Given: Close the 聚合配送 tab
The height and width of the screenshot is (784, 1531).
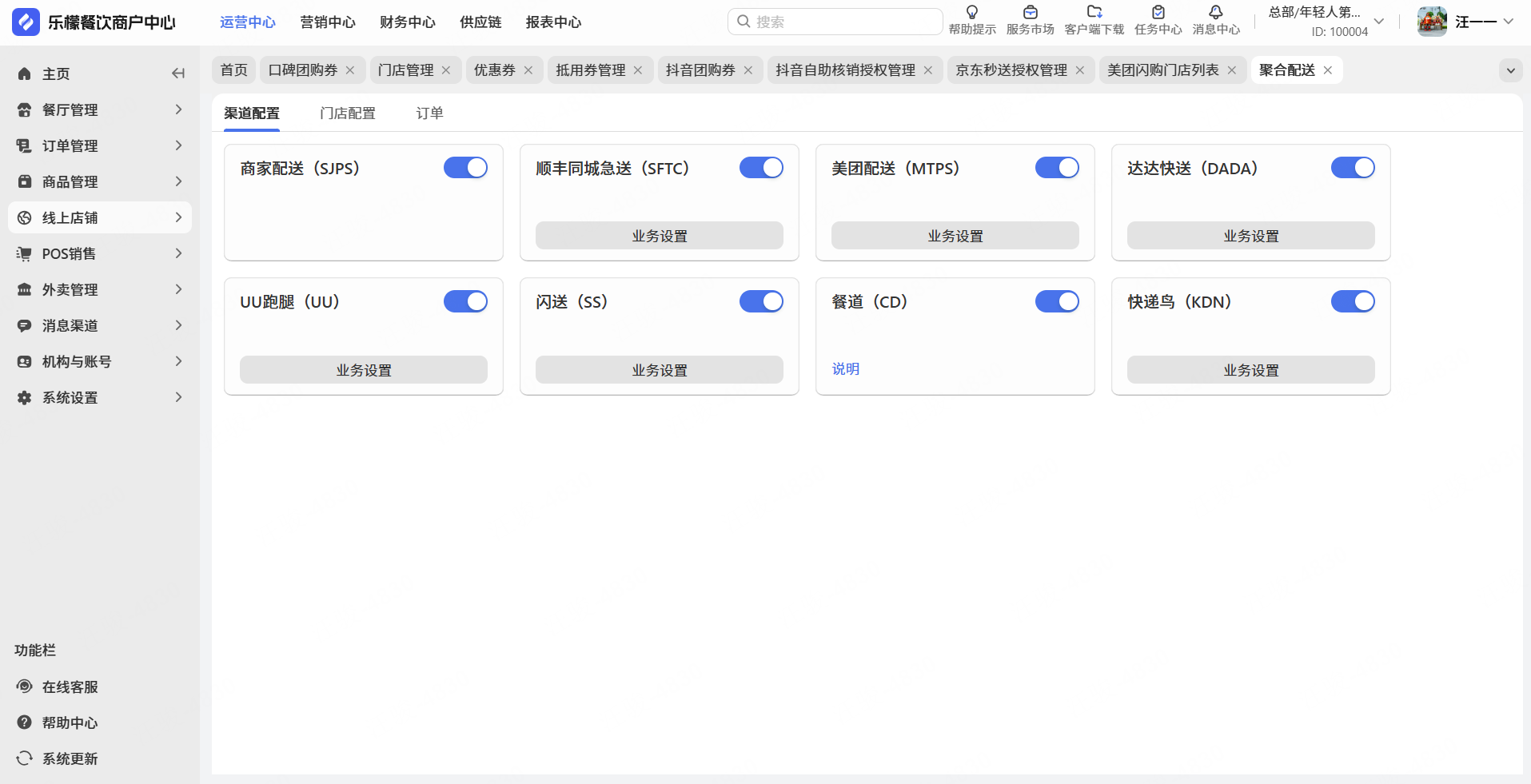Looking at the screenshot, I should click(1328, 70).
